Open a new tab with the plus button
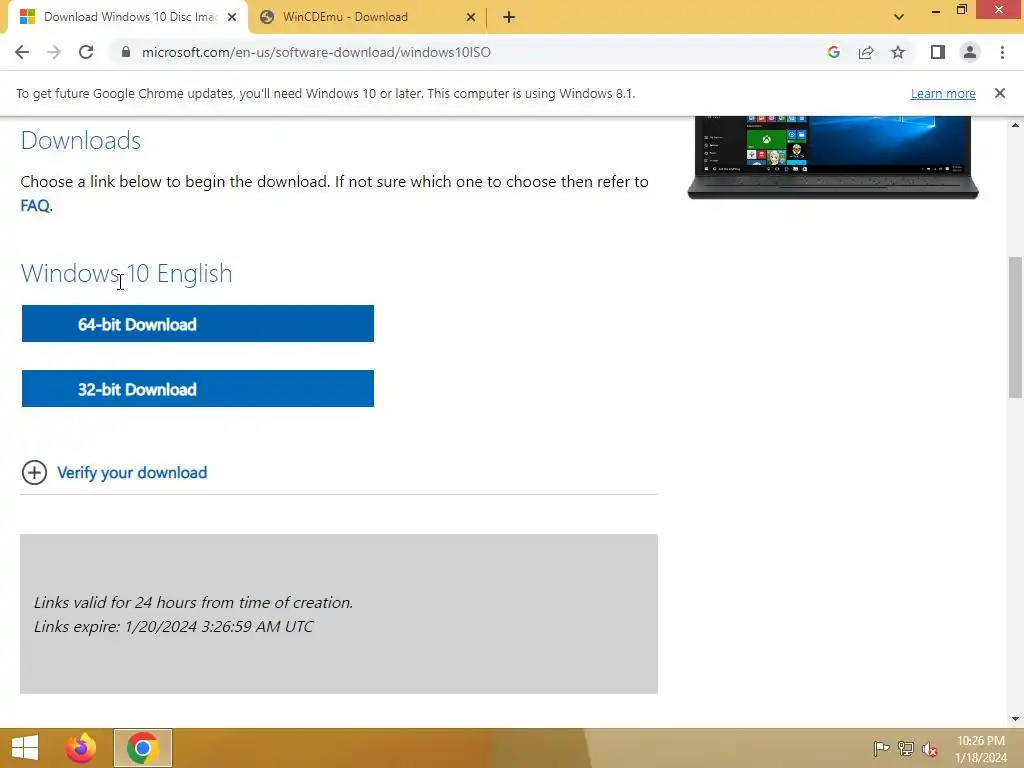This screenshot has width=1024, height=768. click(509, 17)
